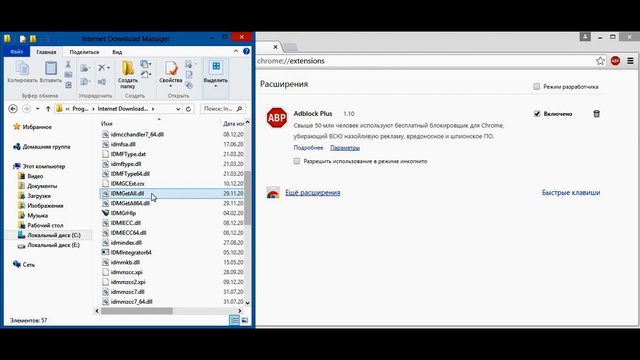
Task: Select Загрузки folder in sidebar
Action: 39,196
